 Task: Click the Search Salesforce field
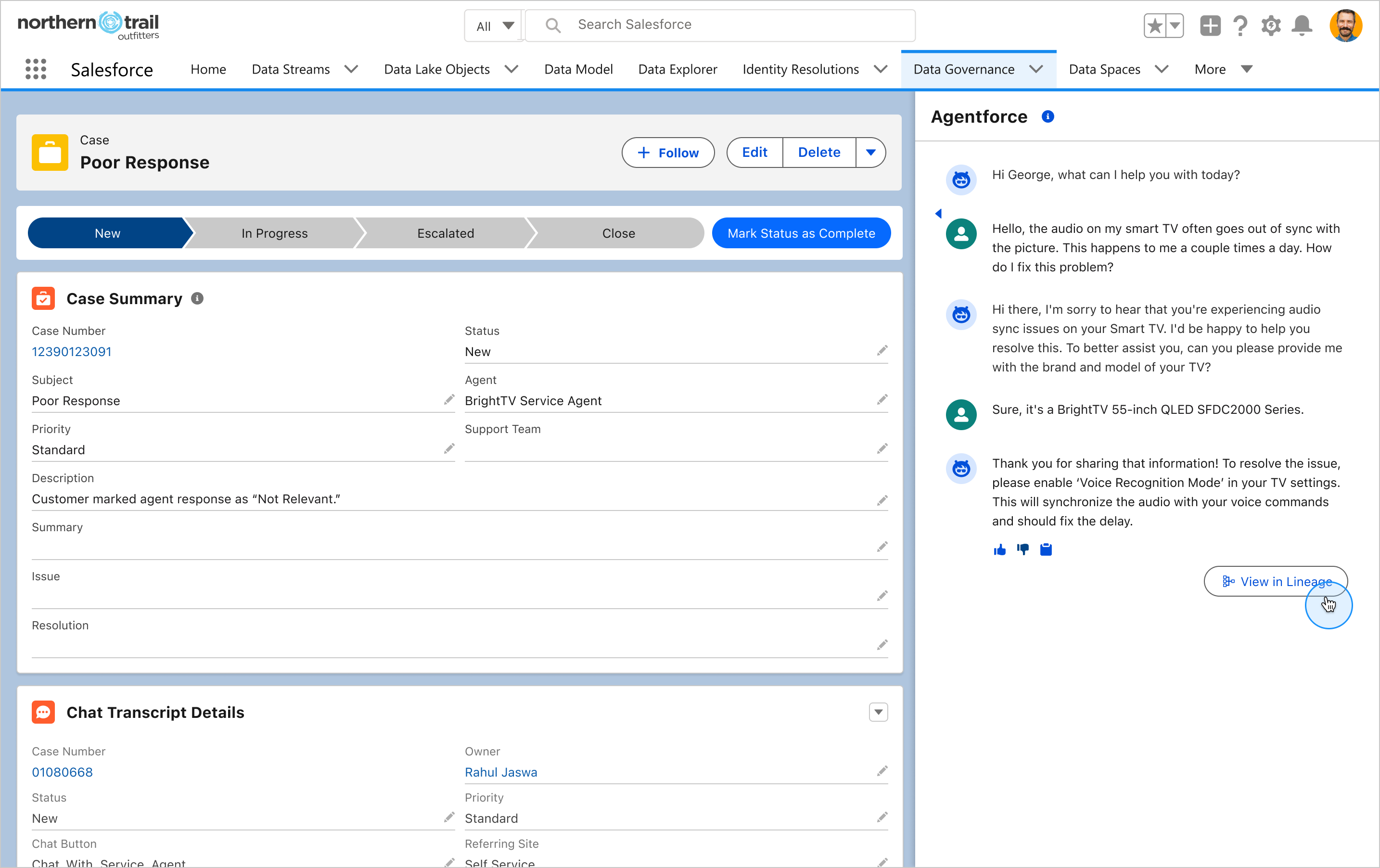pos(720,25)
